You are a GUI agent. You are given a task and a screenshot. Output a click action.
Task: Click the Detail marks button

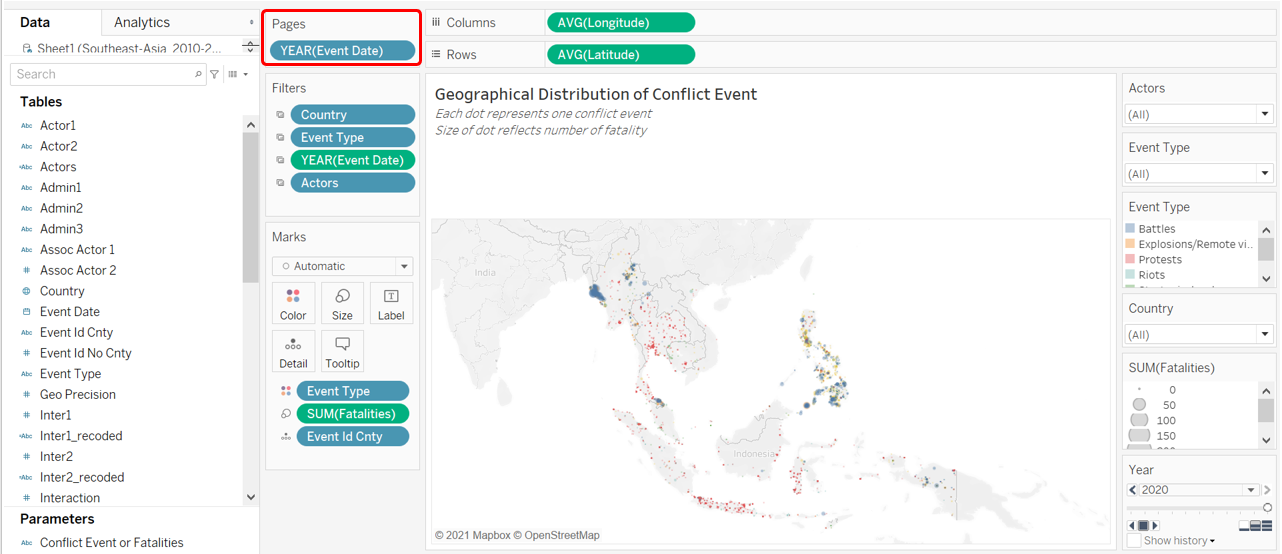tap(293, 351)
